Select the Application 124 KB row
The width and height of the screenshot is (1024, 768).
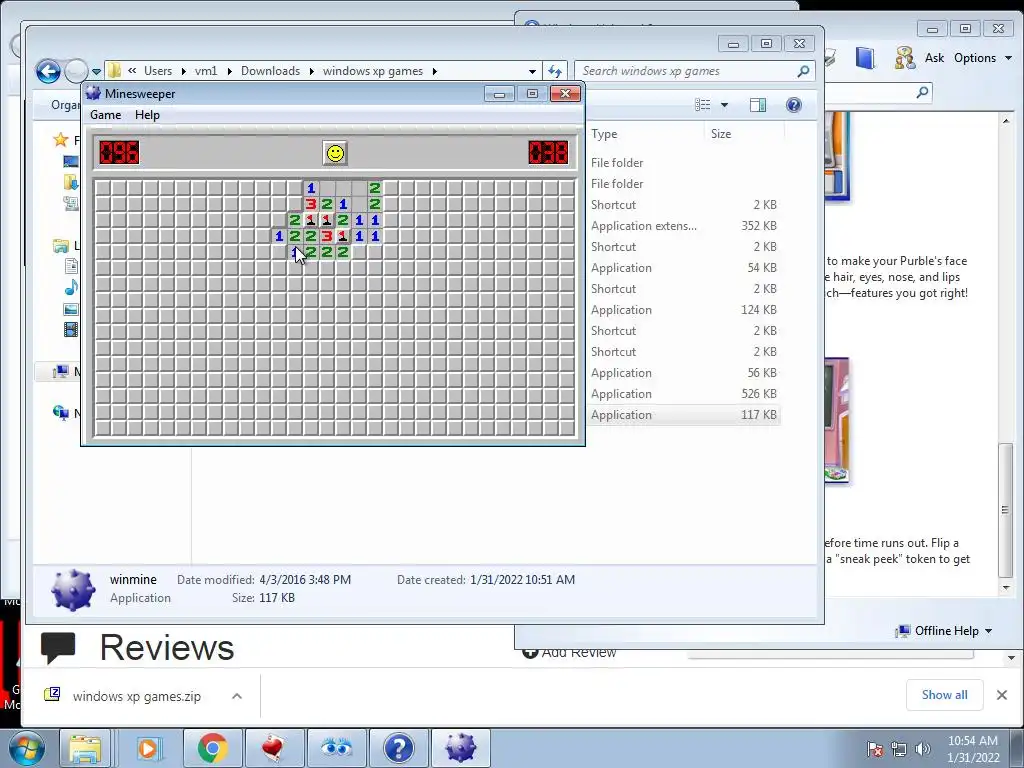pos(684,310)
